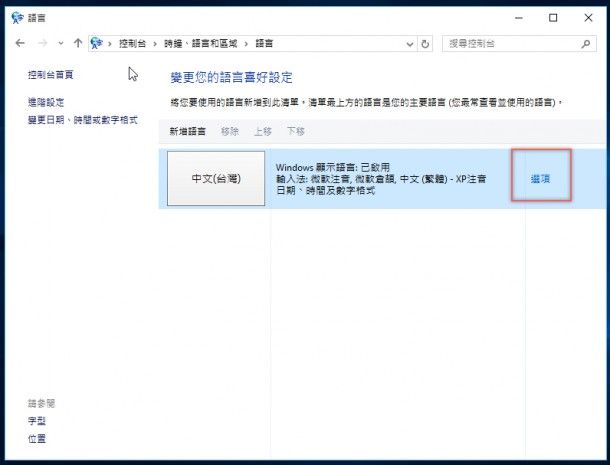
Task: Open 位置 link under 請參閱
Action: (x=37, y=439)
